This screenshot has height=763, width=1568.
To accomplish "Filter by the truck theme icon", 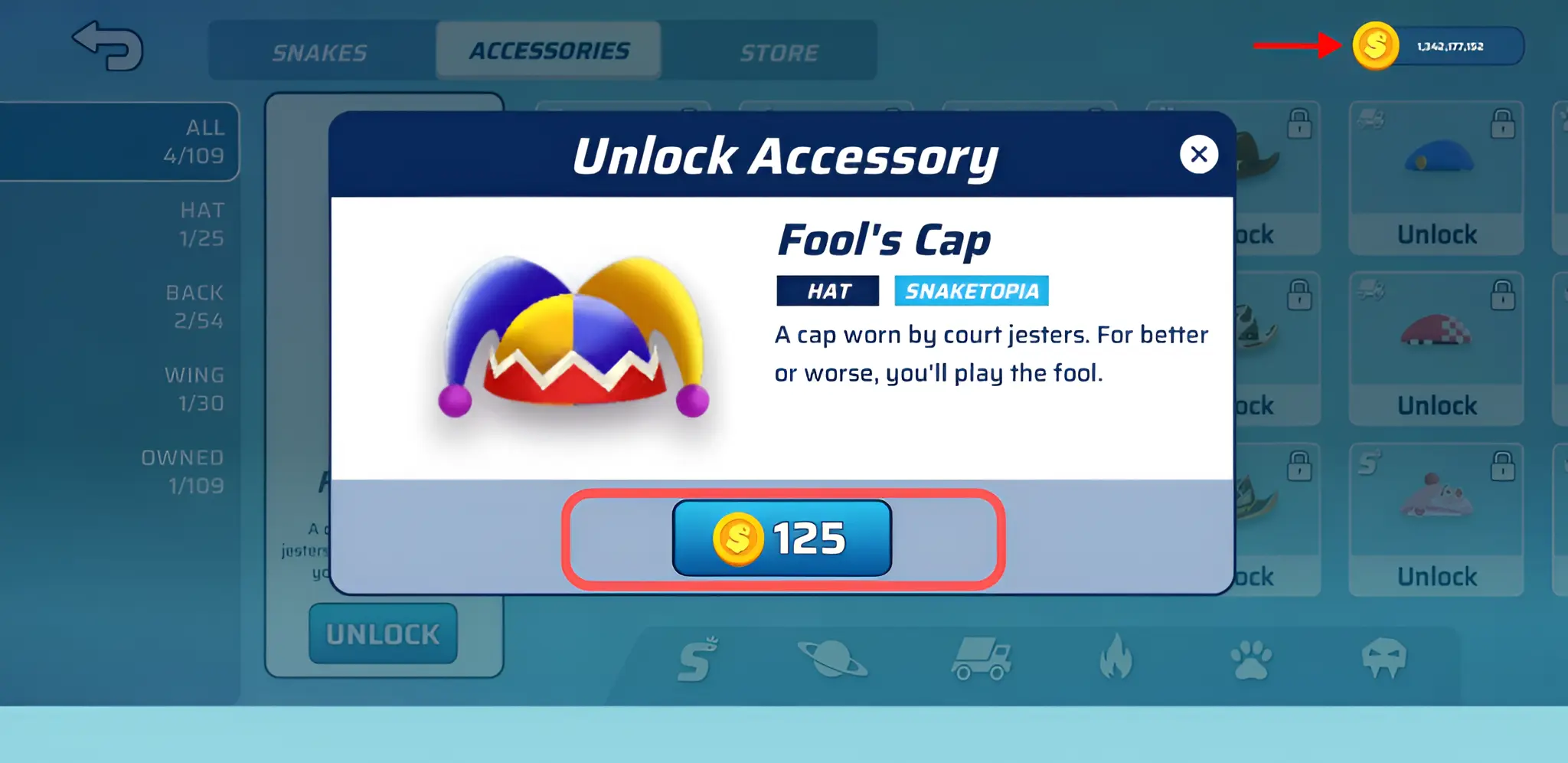I will [982, 658].
